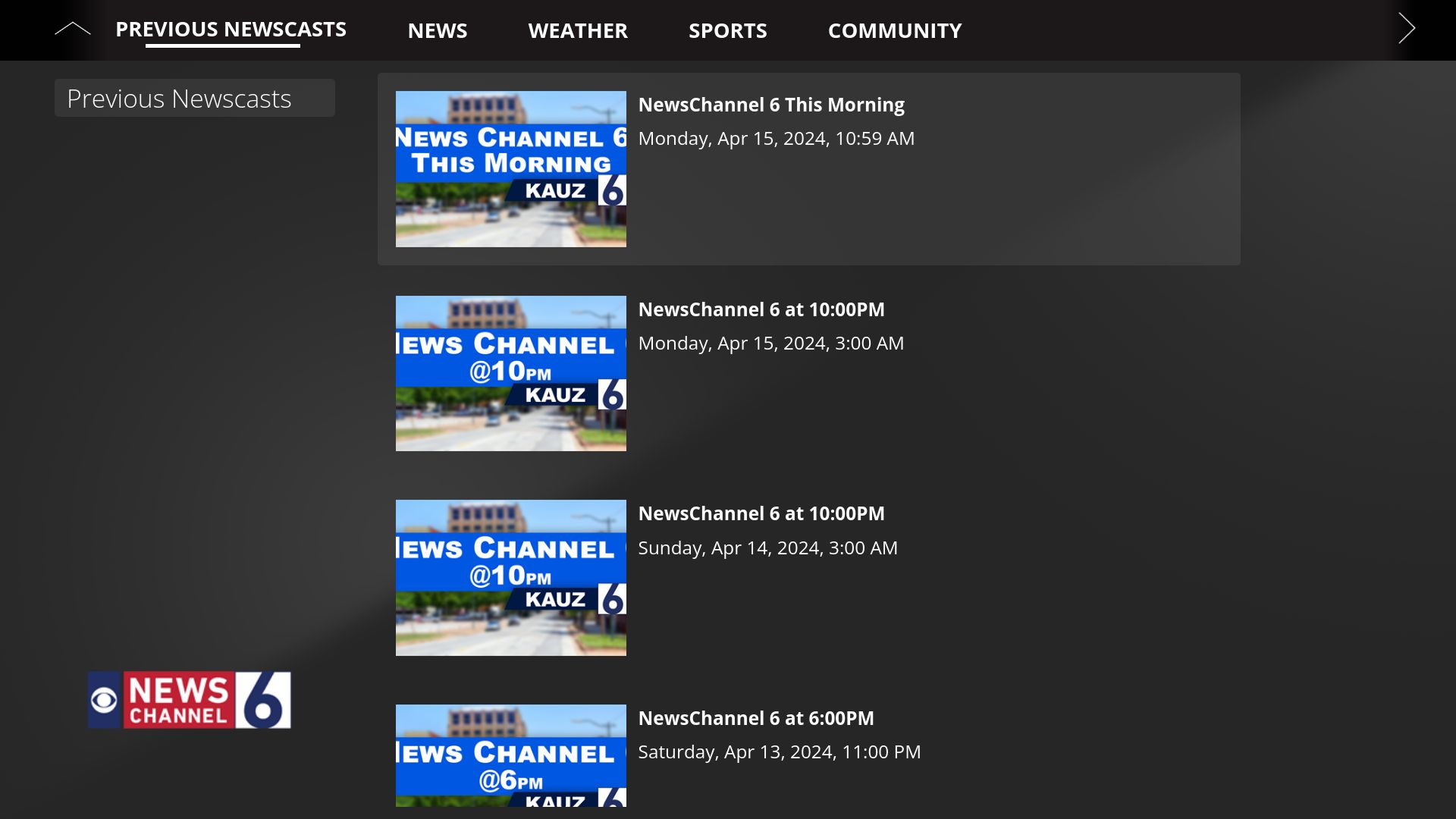The height and width of the screenshot is (819, 1456).
Task: Open the SPORTS section
Action: [727, 30]
